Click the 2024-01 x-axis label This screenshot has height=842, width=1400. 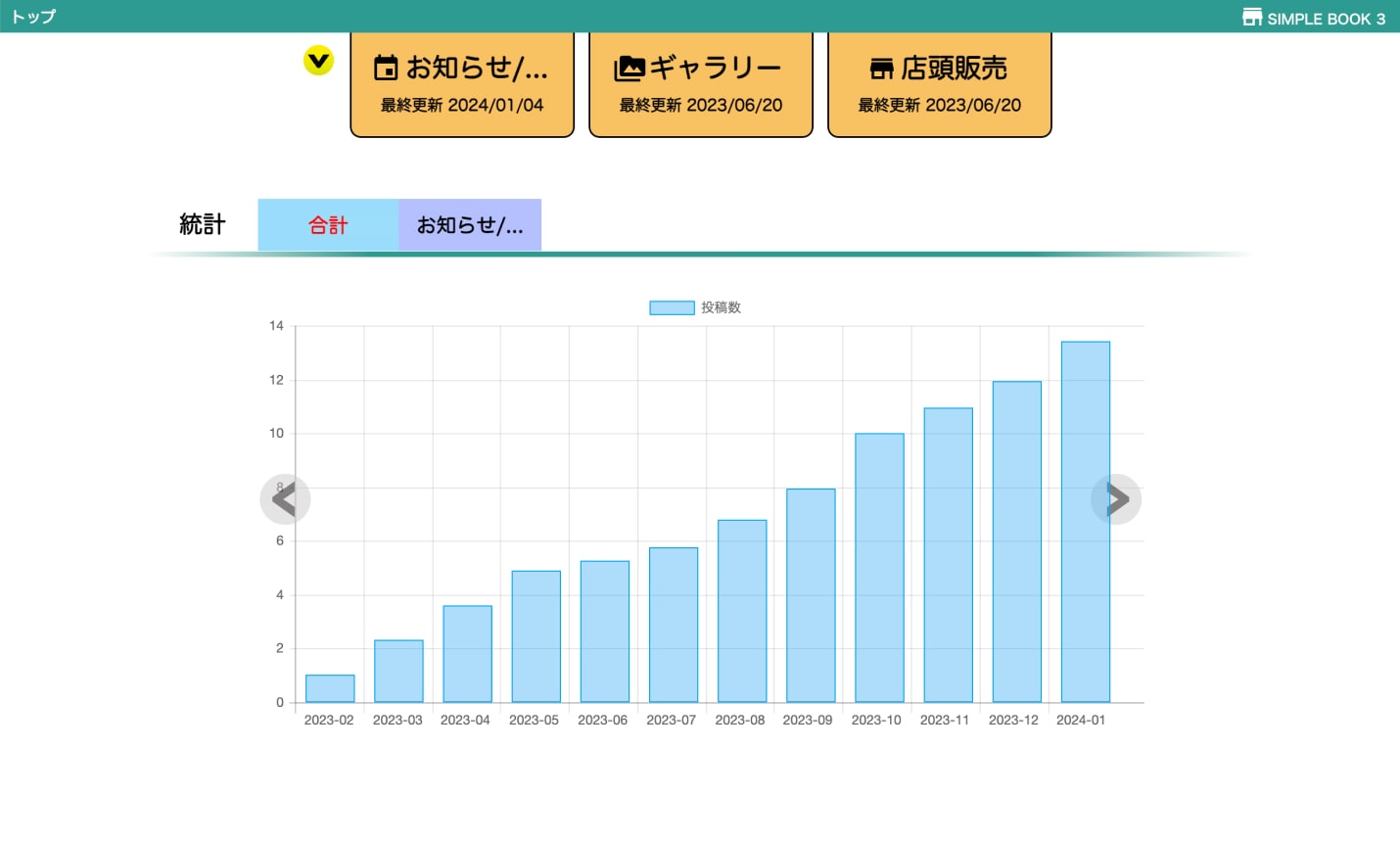[1081, 720]
